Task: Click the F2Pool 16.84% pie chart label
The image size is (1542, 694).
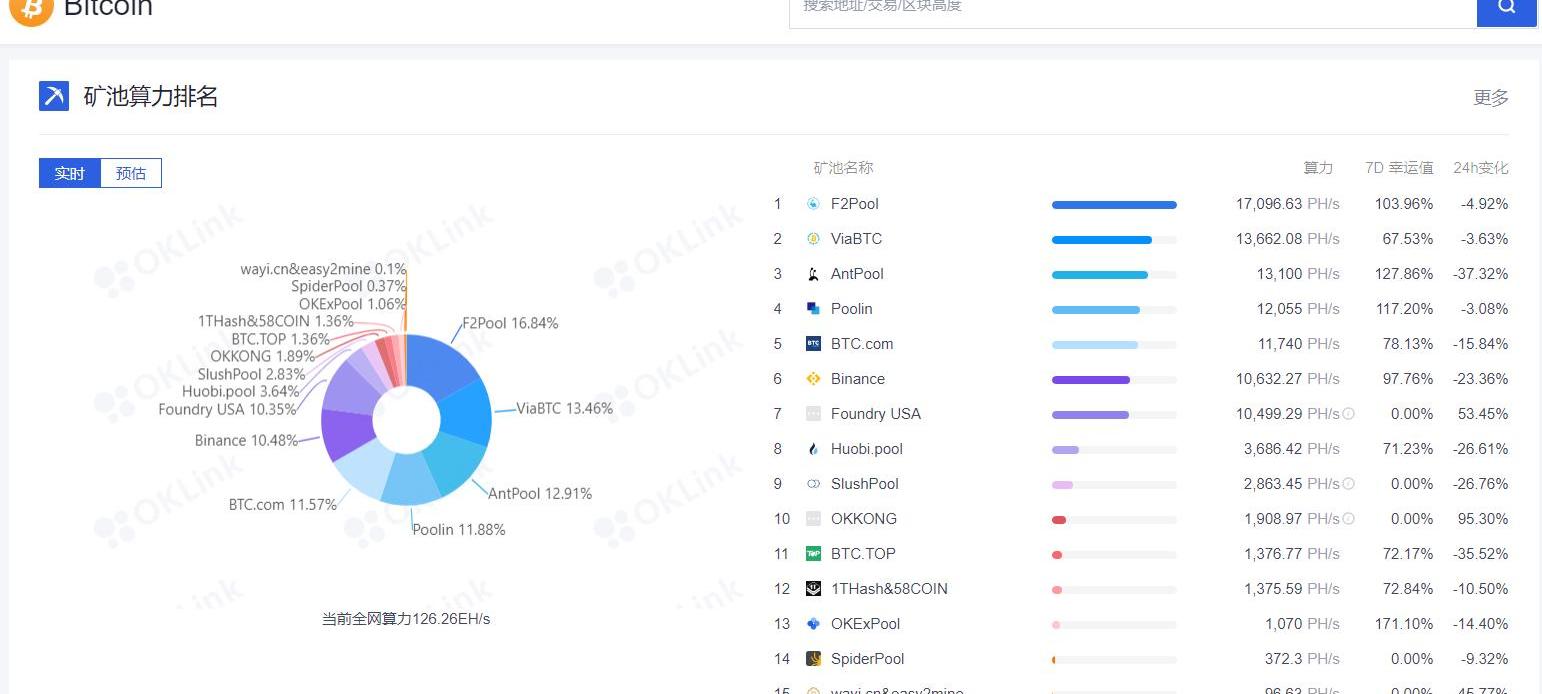Action: point(510,323)
